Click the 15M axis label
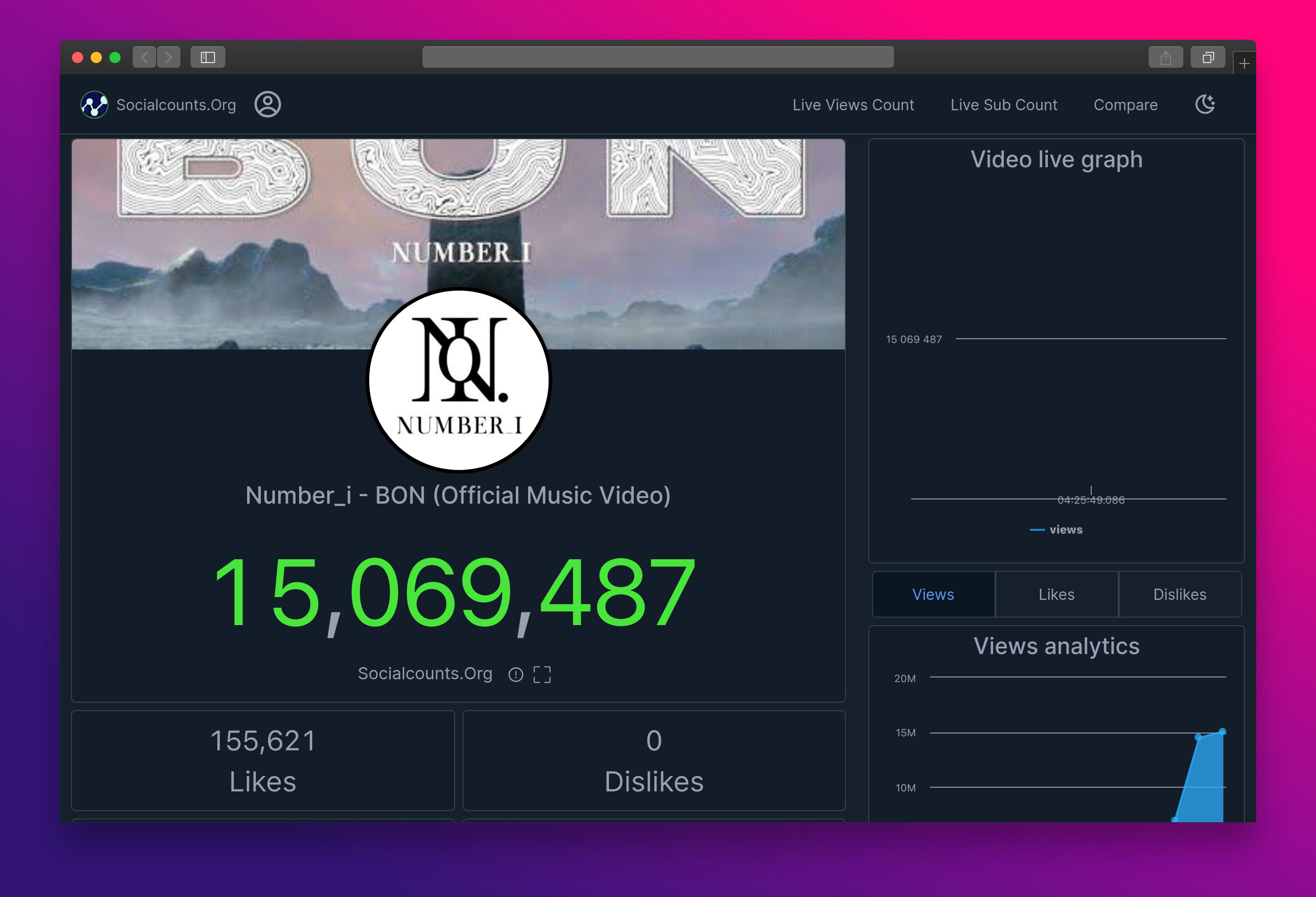Image resolution: width=1316 pixels, height=897 pixels. pyautogui.click(x=906, y=732)
